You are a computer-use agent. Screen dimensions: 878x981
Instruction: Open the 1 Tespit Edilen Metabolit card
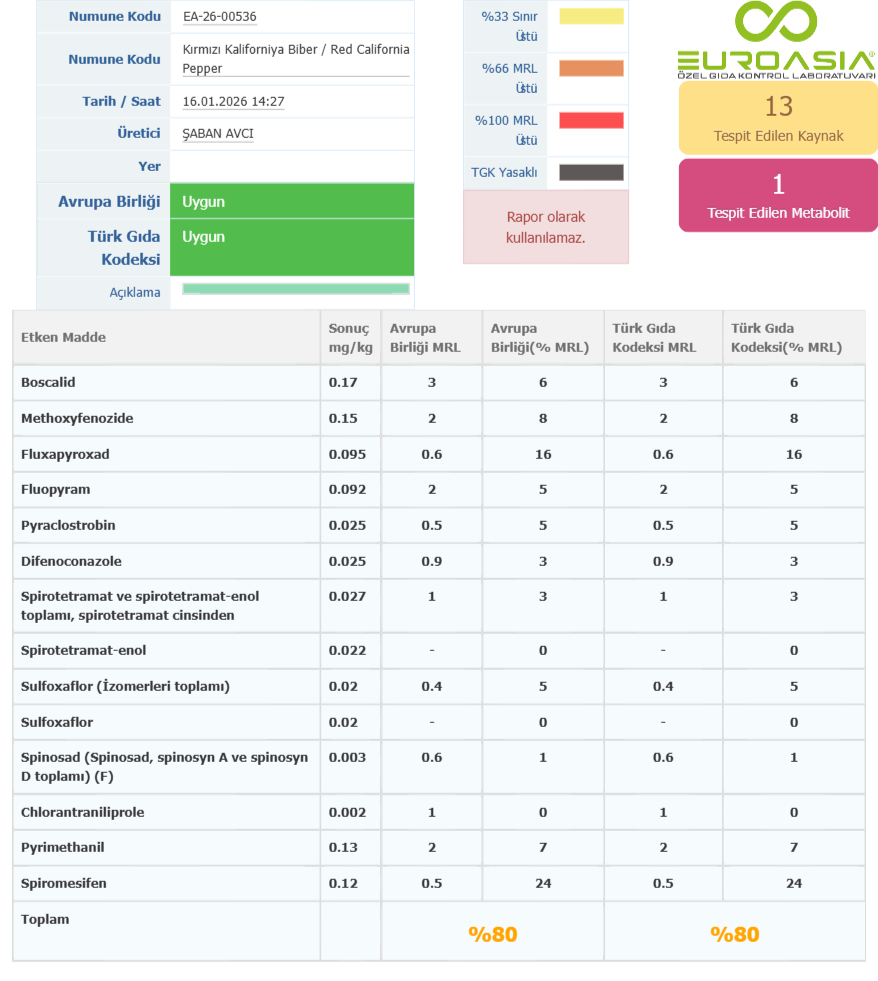[x=778, y=196]
